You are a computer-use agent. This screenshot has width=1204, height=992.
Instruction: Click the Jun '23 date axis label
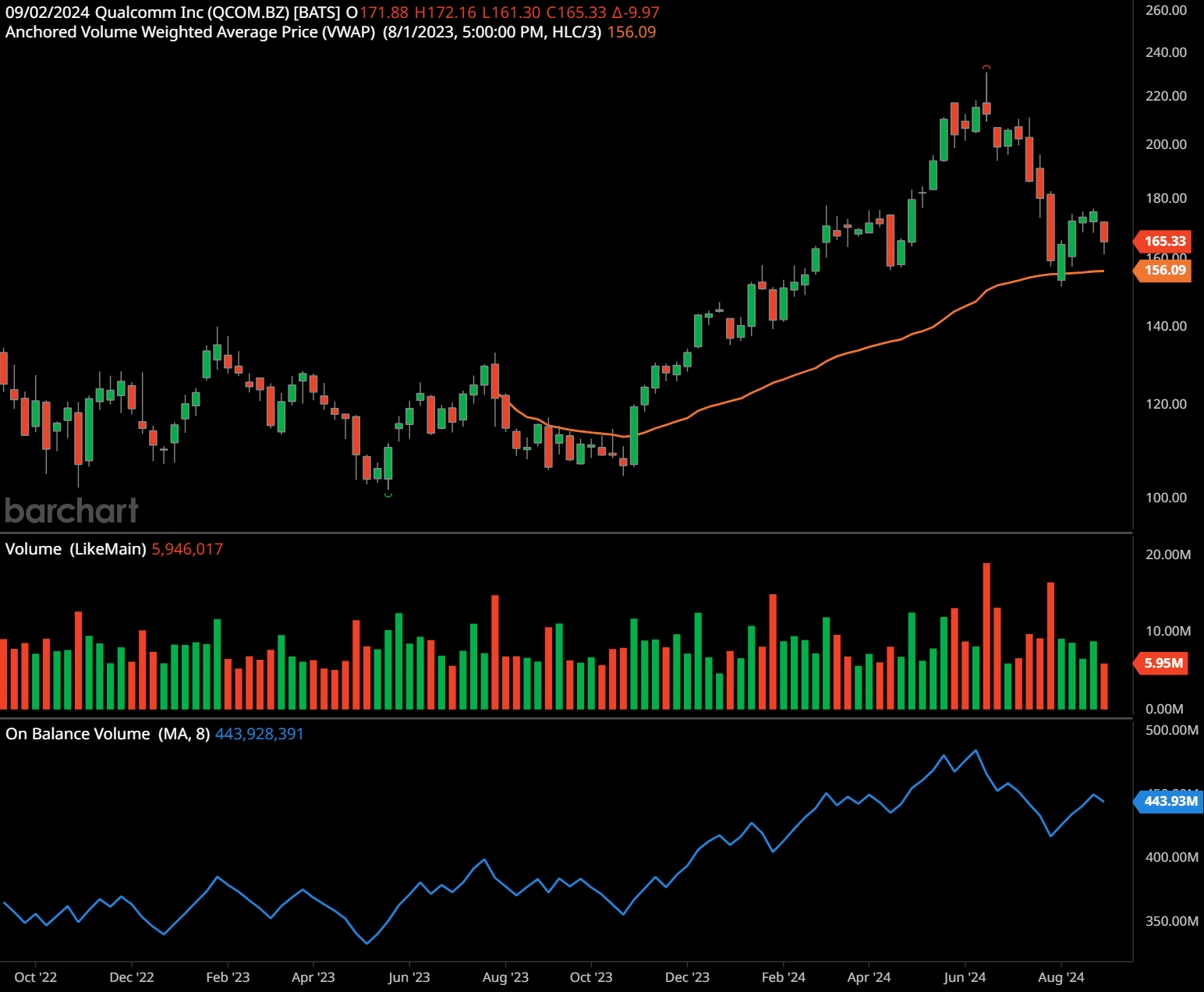409,977
